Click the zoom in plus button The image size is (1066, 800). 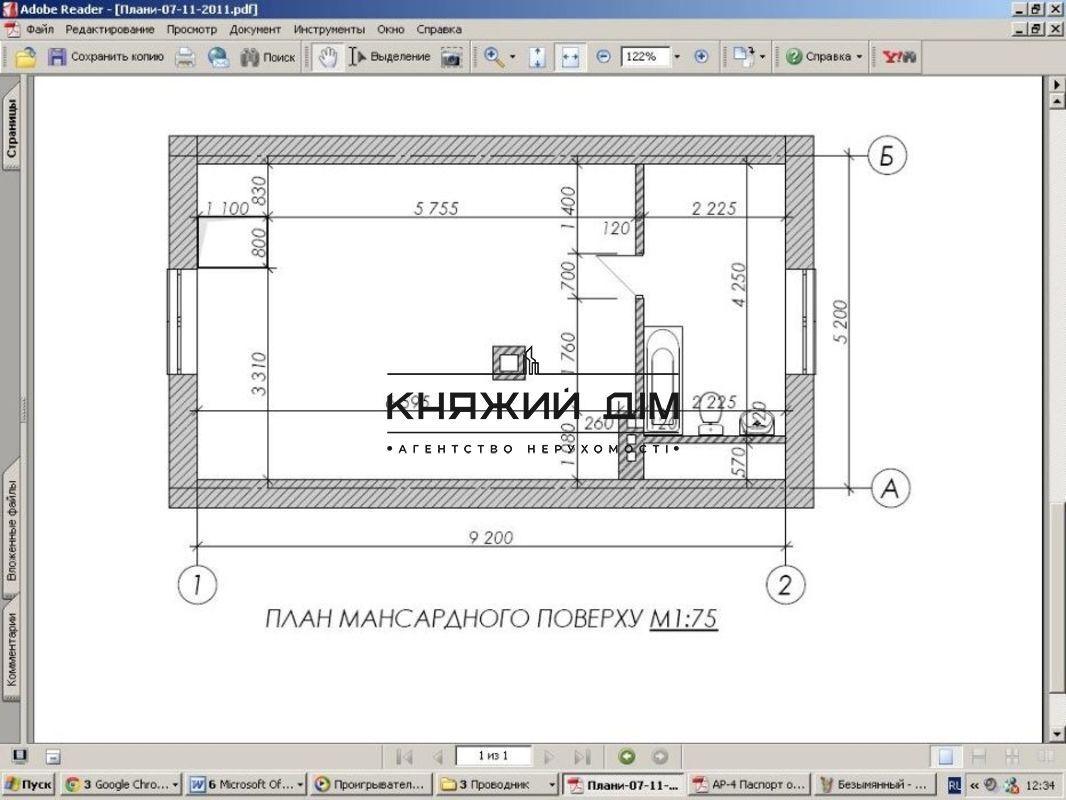[x=701, y=57]
